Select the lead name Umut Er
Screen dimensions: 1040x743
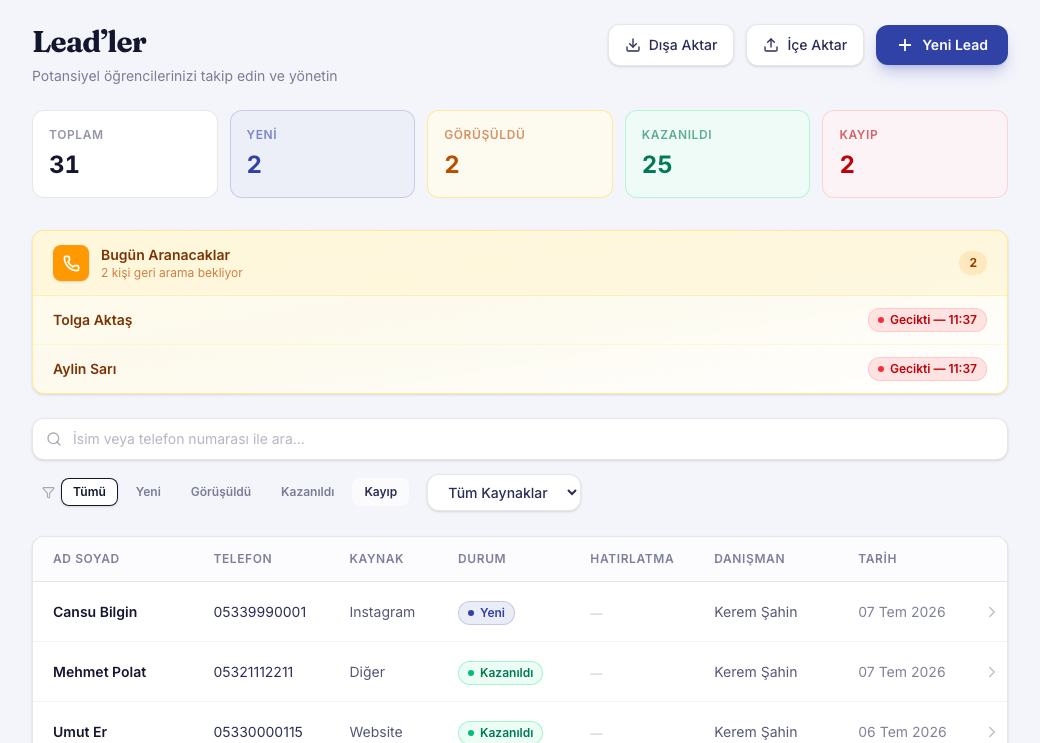click(x=80, y=732)
